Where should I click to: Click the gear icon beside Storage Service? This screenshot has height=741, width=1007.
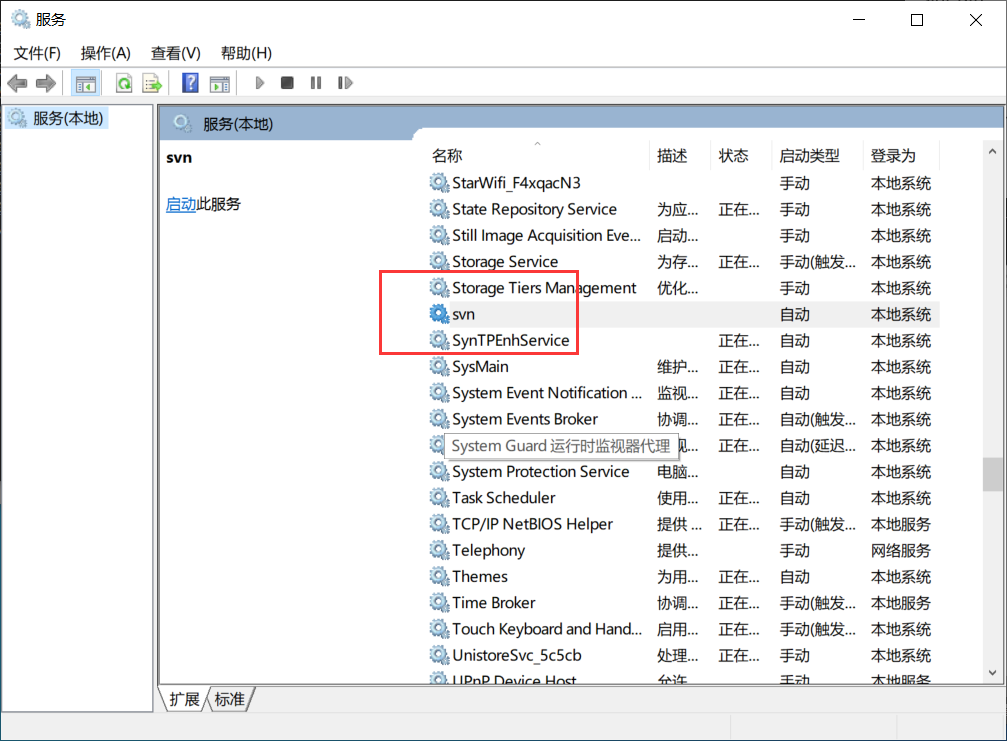pos(439,261)
